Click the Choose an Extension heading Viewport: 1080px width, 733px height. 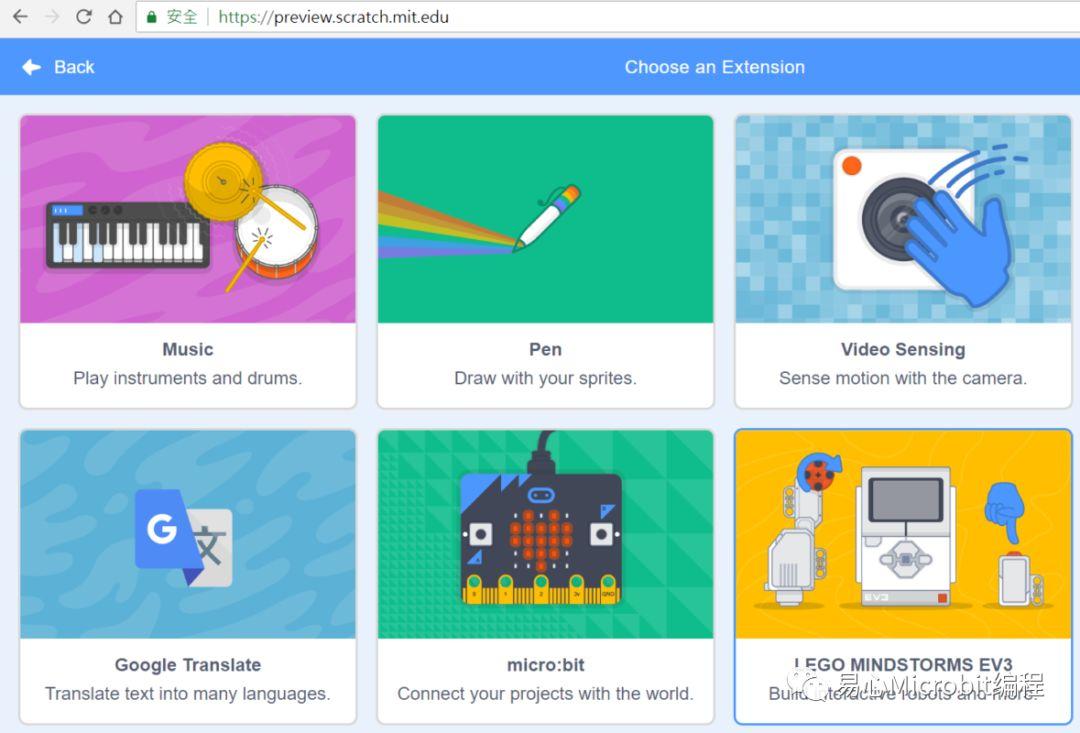(x=714, y=67)
